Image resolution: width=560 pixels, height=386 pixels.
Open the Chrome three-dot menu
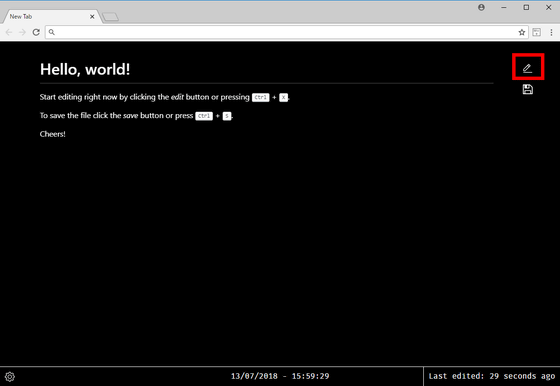coord(551,32)
